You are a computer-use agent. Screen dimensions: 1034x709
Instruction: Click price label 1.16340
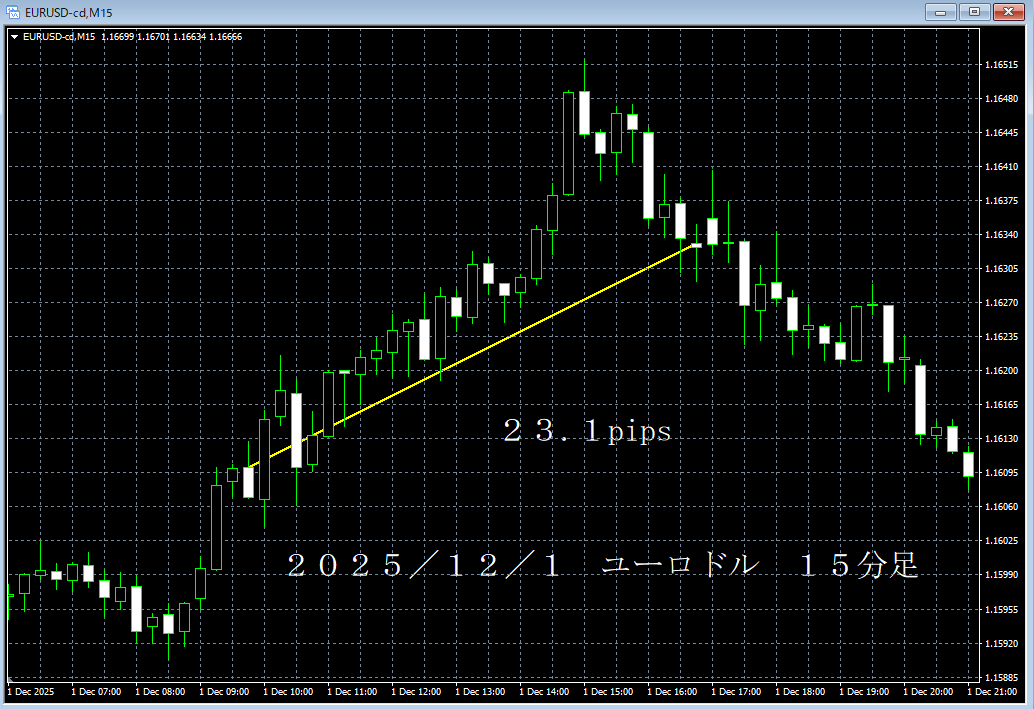click(1001, 235)
